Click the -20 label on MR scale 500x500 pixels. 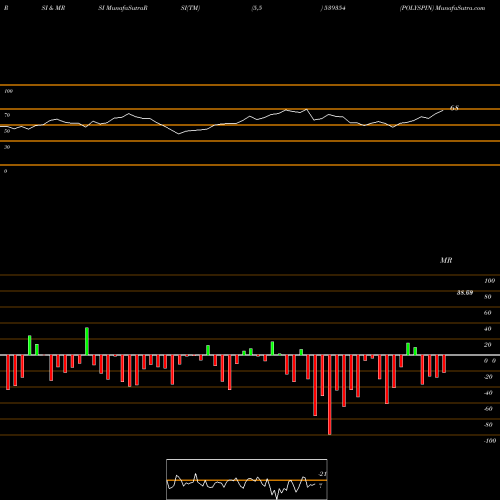[488, 377]
